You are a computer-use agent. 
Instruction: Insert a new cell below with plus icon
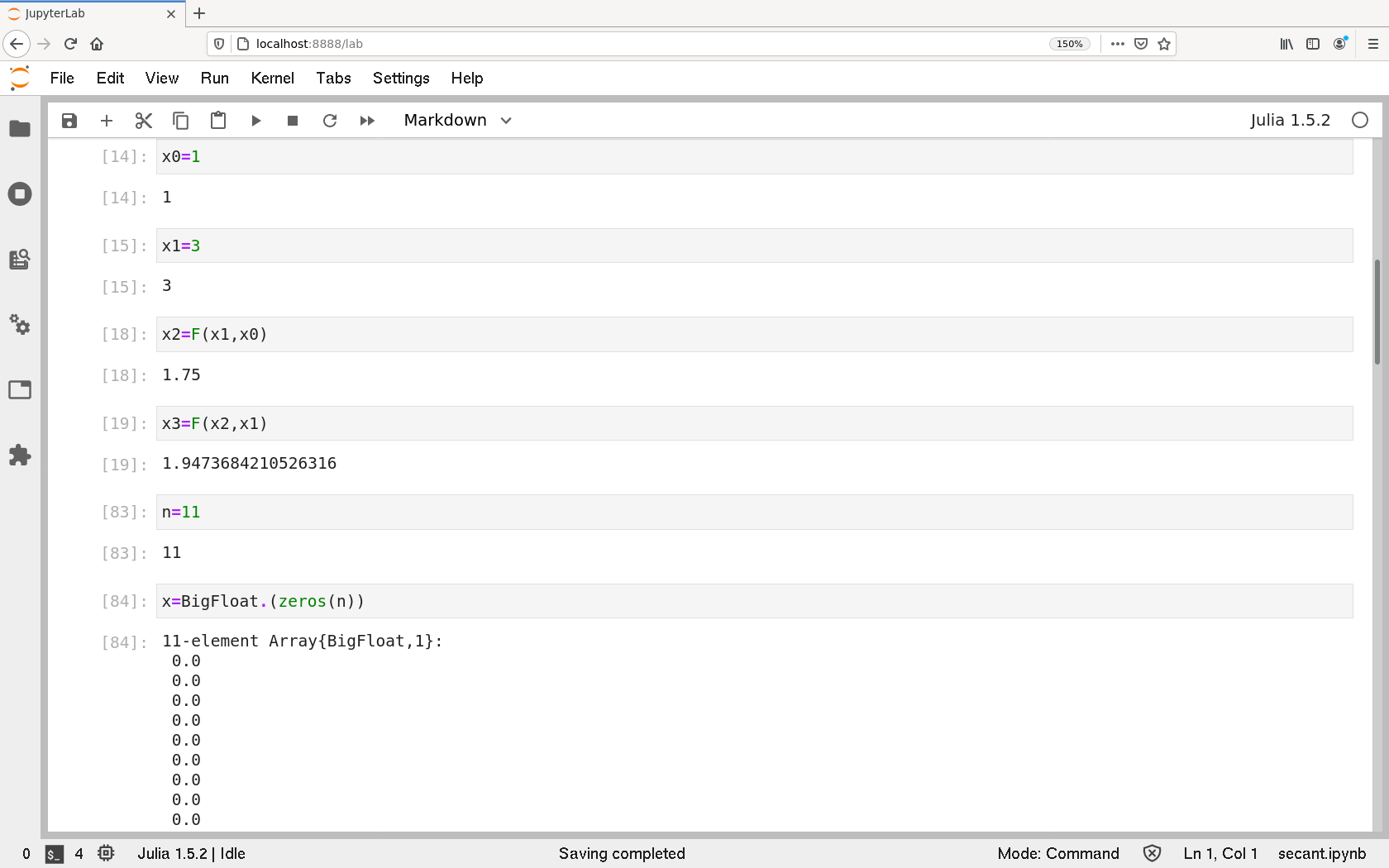(107, 121)
